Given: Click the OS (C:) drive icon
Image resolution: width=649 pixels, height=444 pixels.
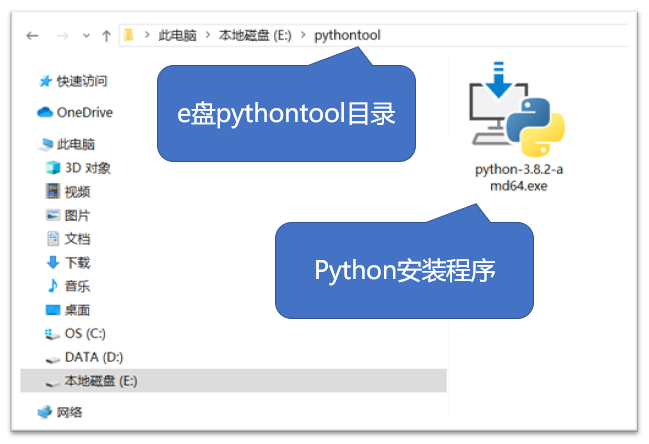Looking at the screenshot, I should (x=52, y=334).
